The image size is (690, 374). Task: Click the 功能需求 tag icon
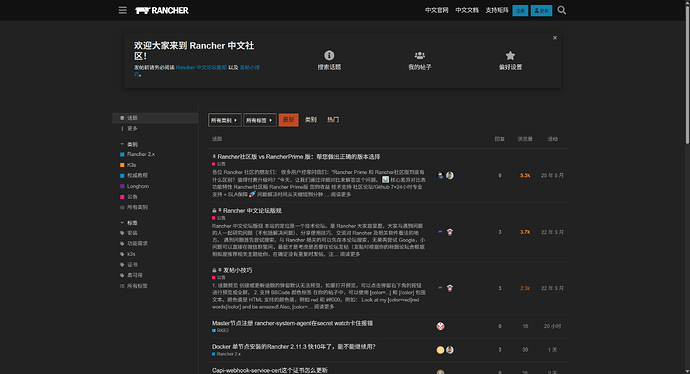click(x=122, y=243)
